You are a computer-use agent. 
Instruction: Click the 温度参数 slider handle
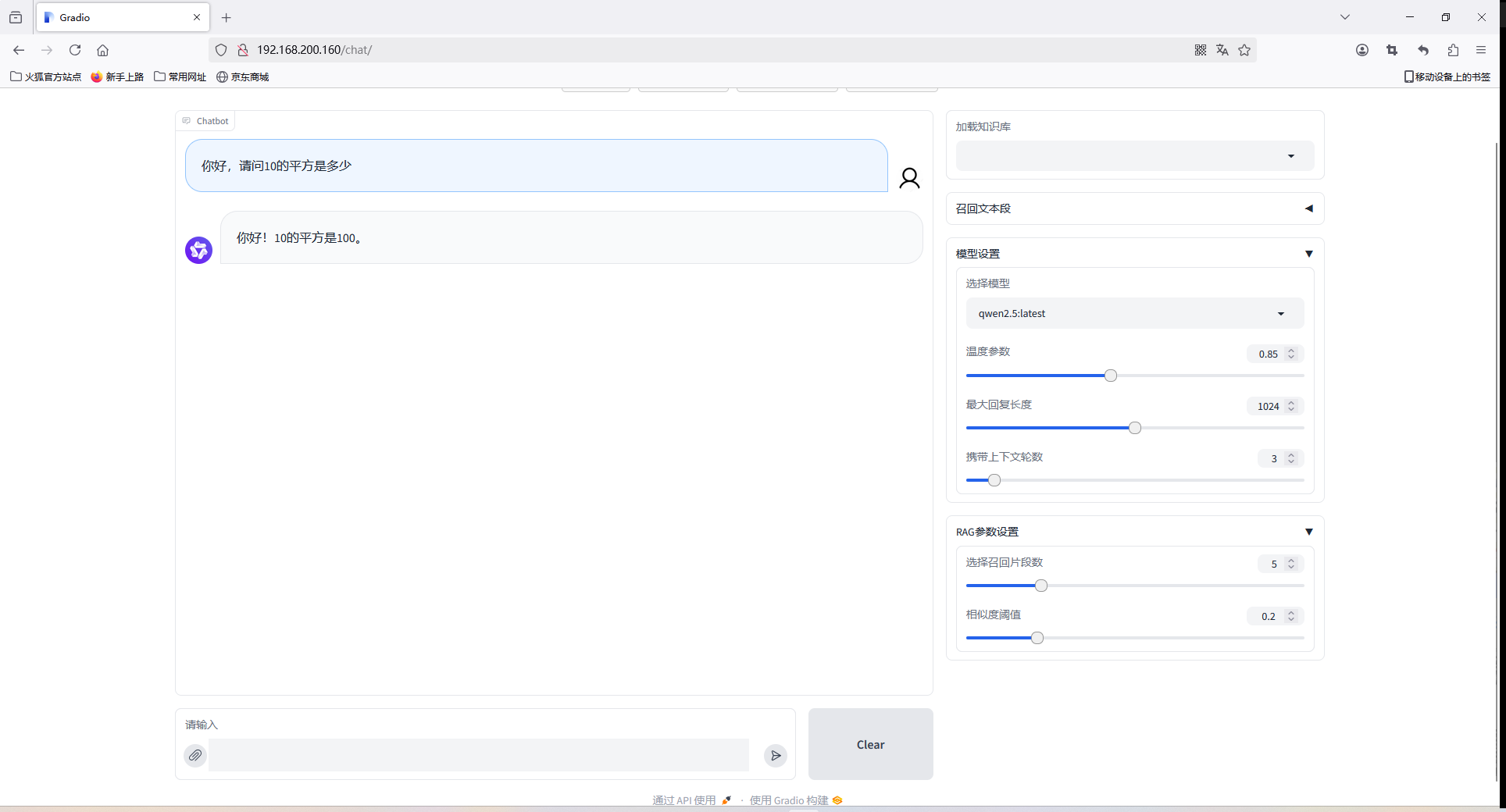[1111, 376]
